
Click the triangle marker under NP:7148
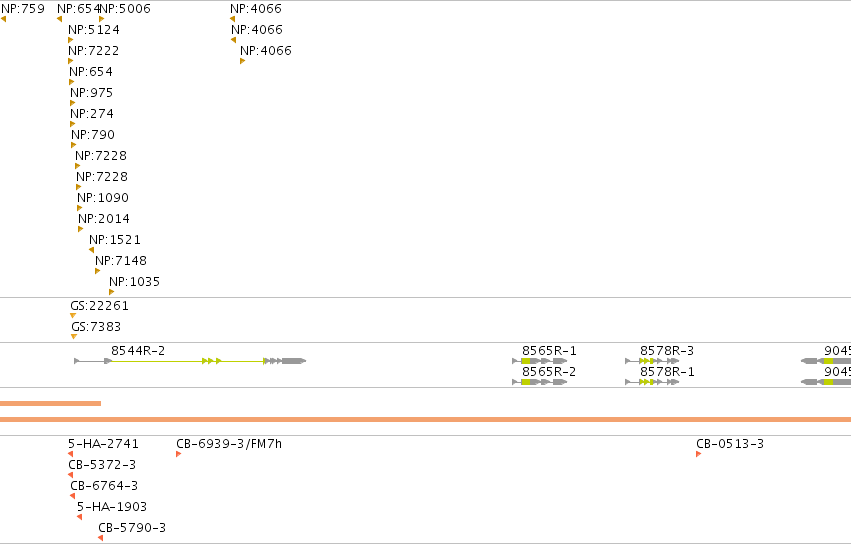98,271
